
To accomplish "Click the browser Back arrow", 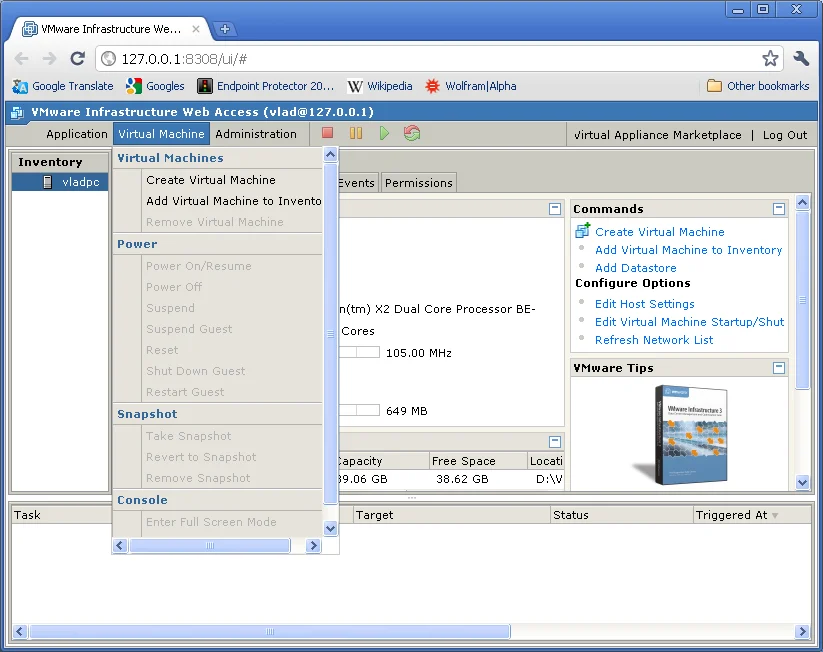I will coord(22,58).
